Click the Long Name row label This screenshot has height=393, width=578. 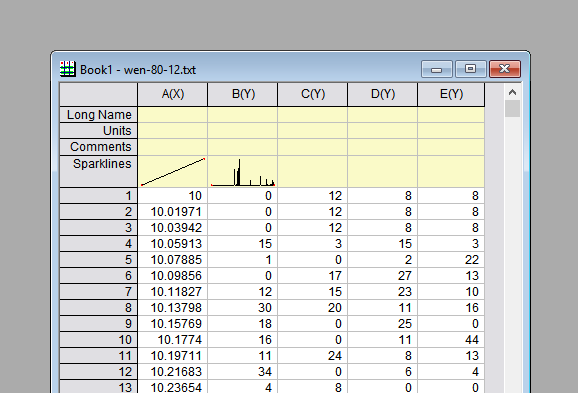[x=98, y=115]
